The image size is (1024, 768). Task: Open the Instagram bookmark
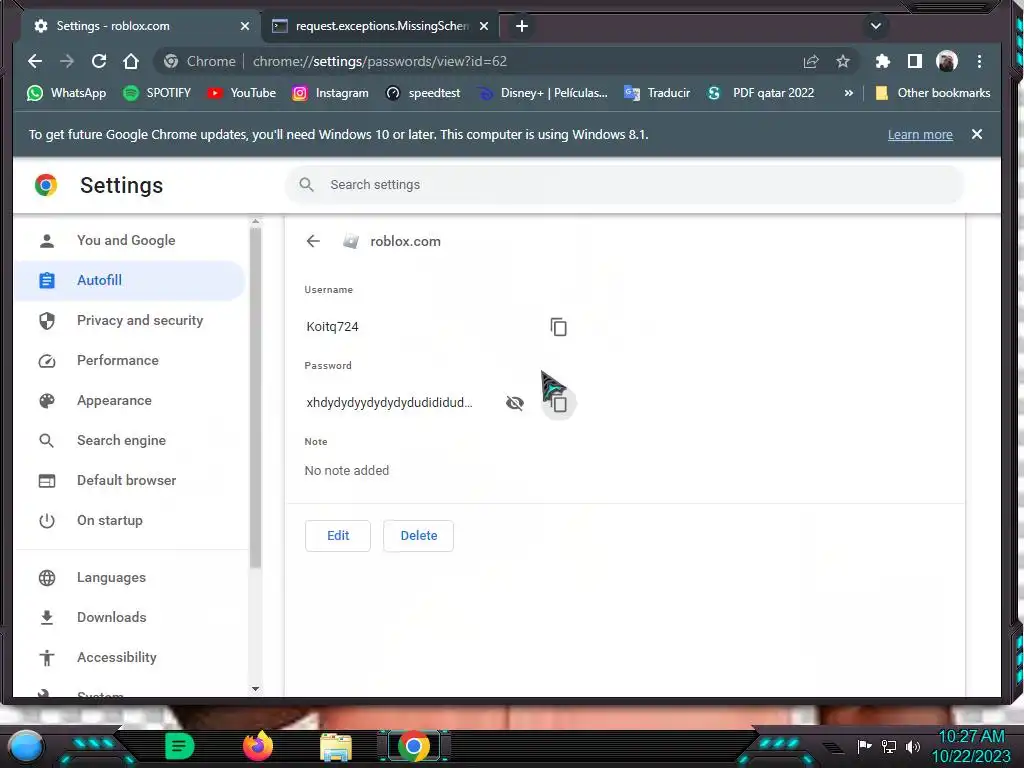[x=330, y=93]
